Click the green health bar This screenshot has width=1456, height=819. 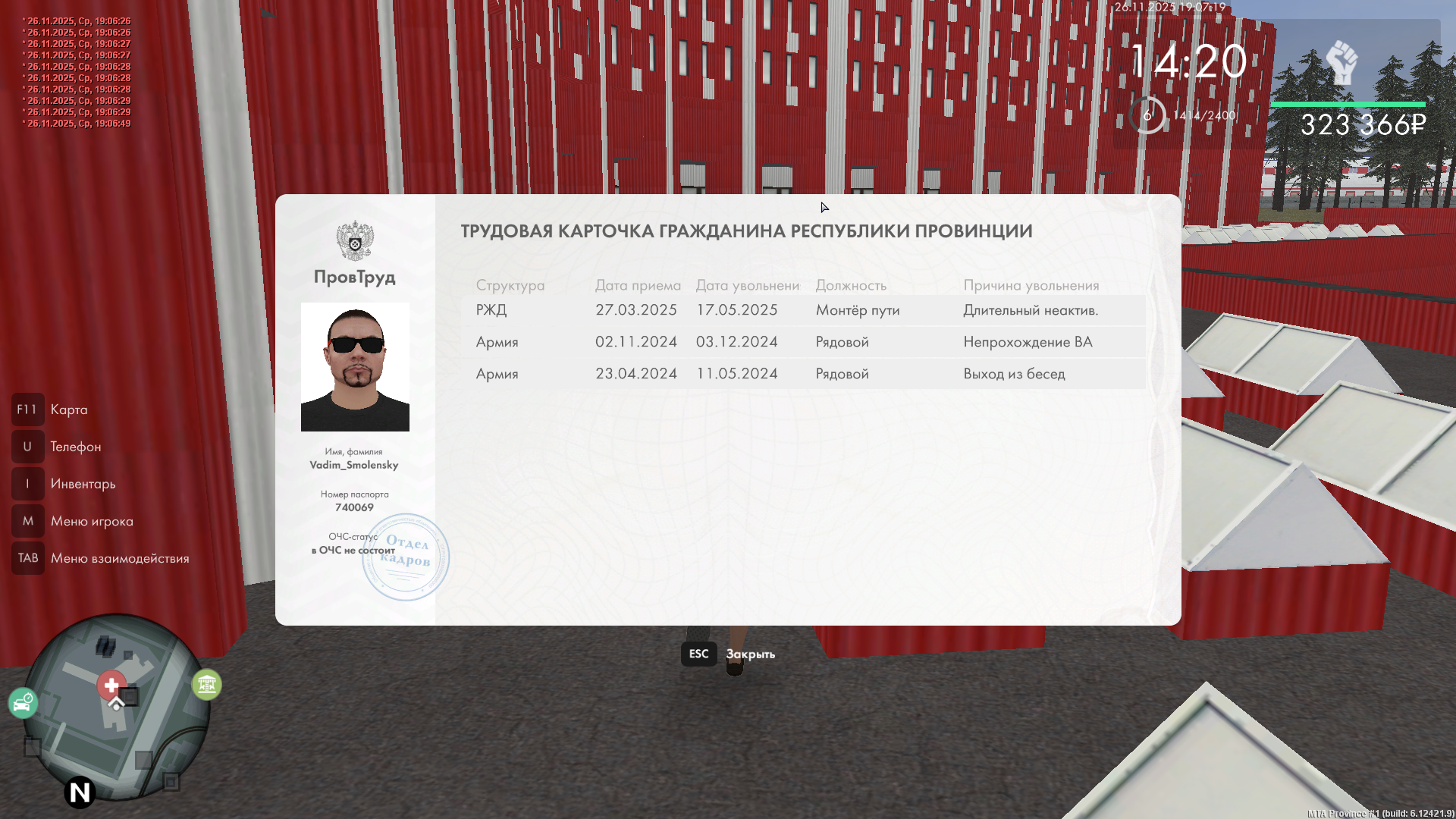(1348, 104)
